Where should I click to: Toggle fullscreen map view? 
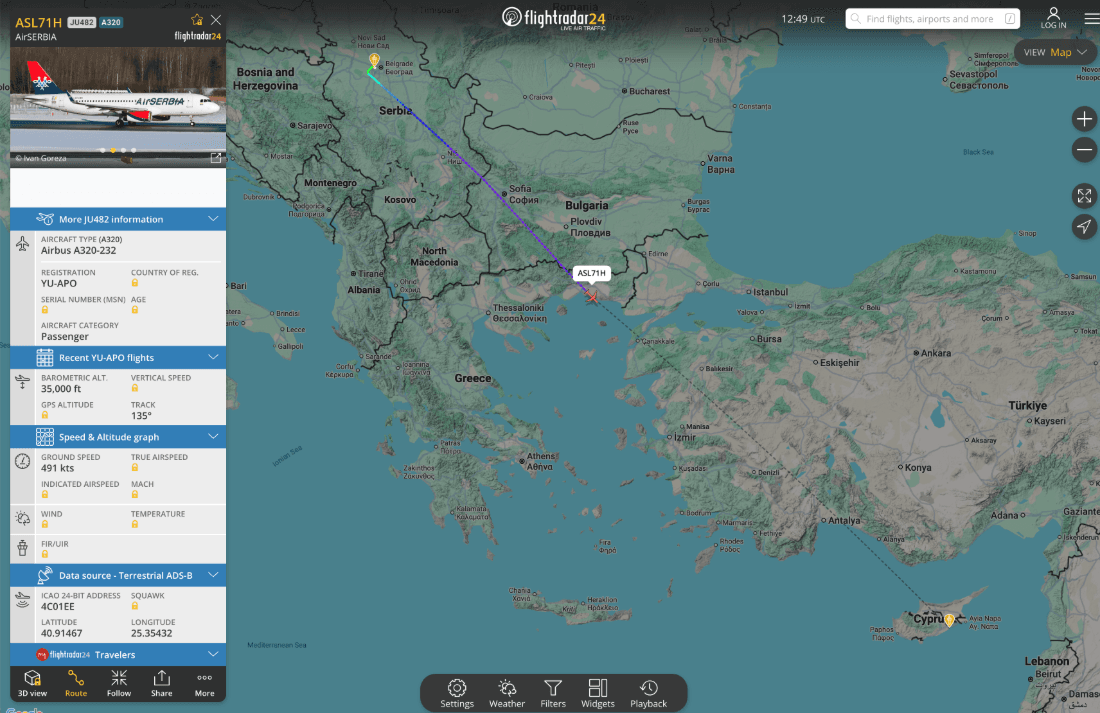pyautogui.click(x=1084, y=196)
